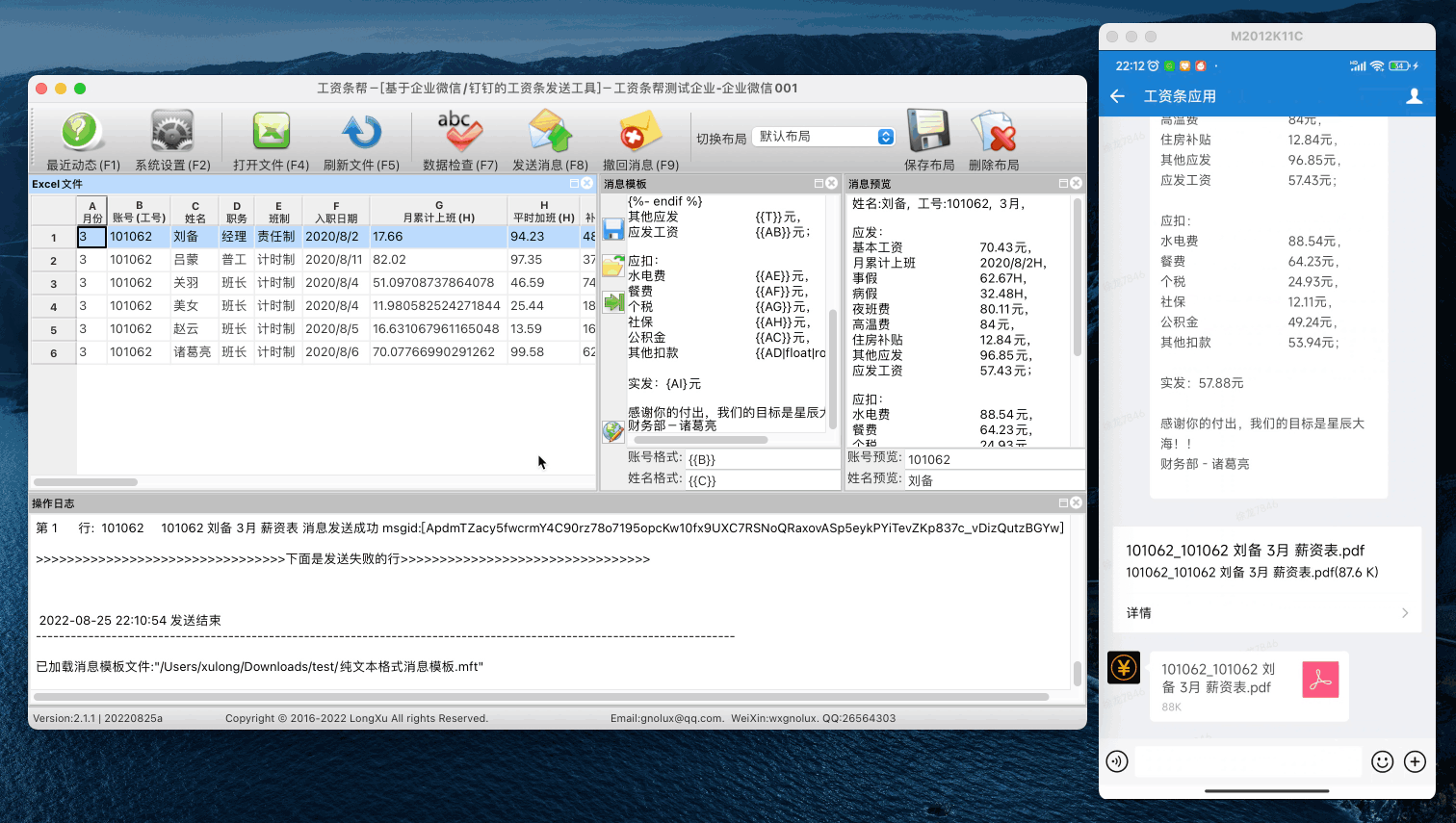Close the 消息模板 panel
Viewport: 1456px width, 823px height.
(832, 183)
